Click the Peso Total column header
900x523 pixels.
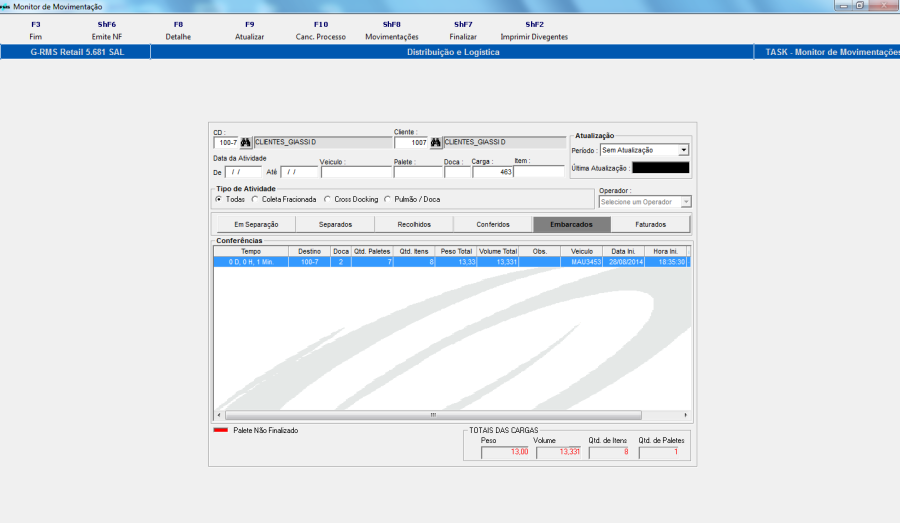(456, 251)
